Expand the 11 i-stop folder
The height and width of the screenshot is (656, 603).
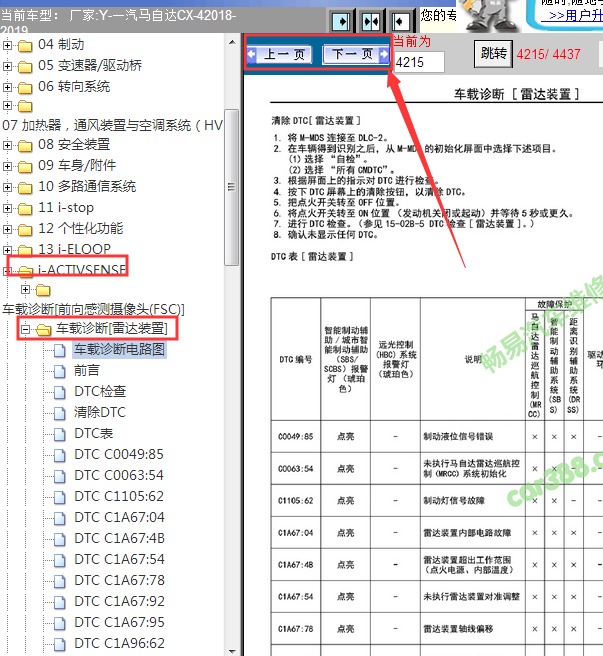[7, 208]
